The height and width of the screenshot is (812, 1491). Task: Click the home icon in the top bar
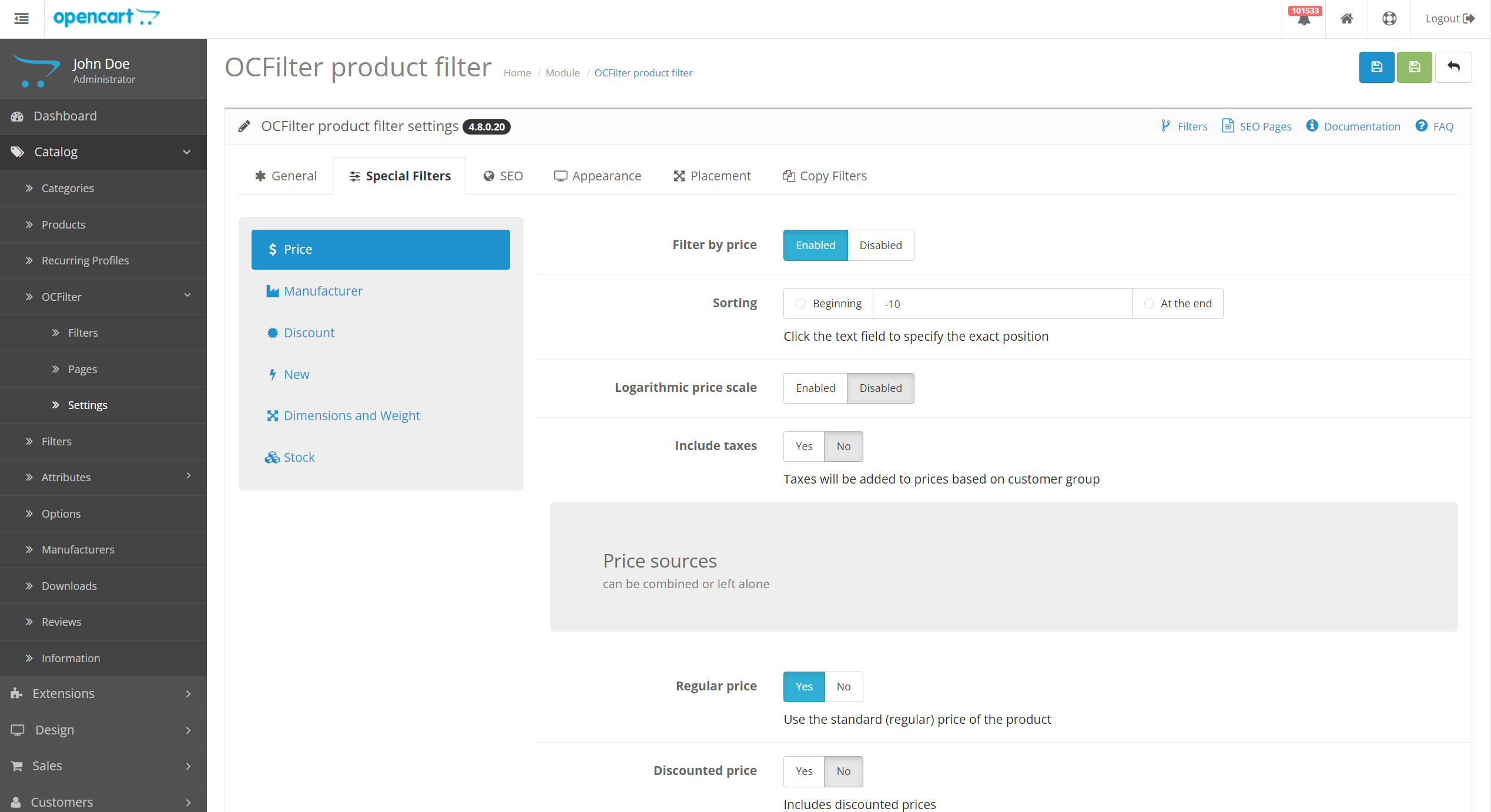(x=1346, y=18)
